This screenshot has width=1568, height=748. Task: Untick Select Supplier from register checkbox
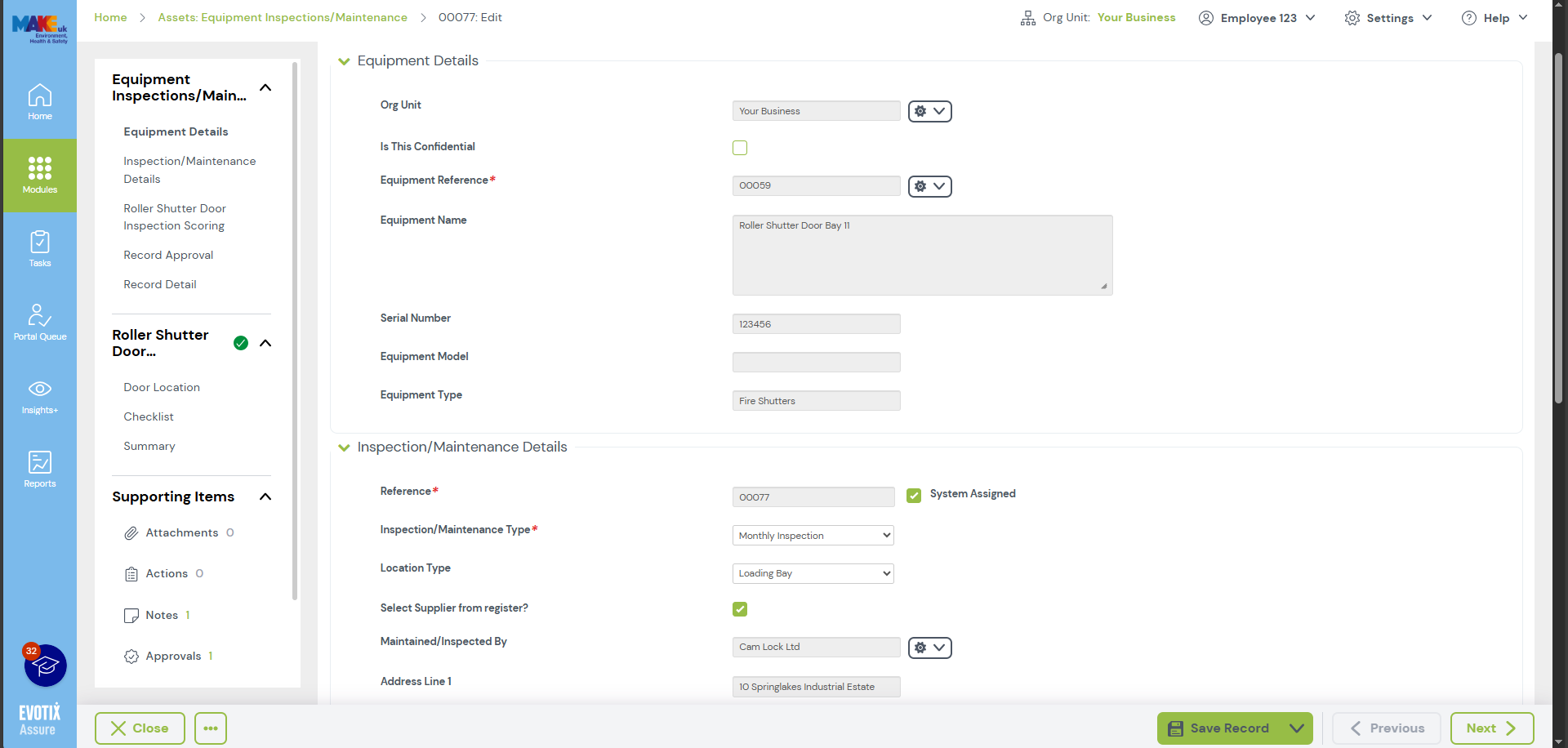pyautogui.click(x=740, y=609)
